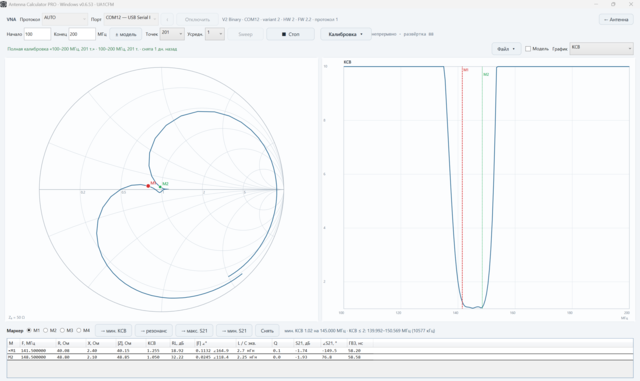Click the Отключить button
This screenshot has height=381, width=640.
tap(197, 19)
